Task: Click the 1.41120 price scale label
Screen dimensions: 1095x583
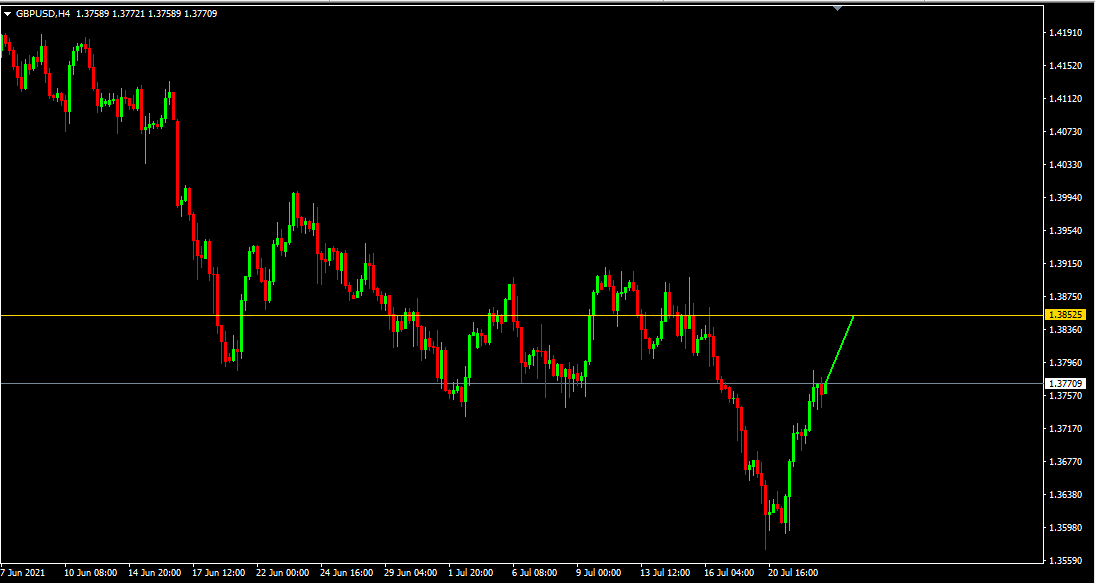Action: [1066, 98]
